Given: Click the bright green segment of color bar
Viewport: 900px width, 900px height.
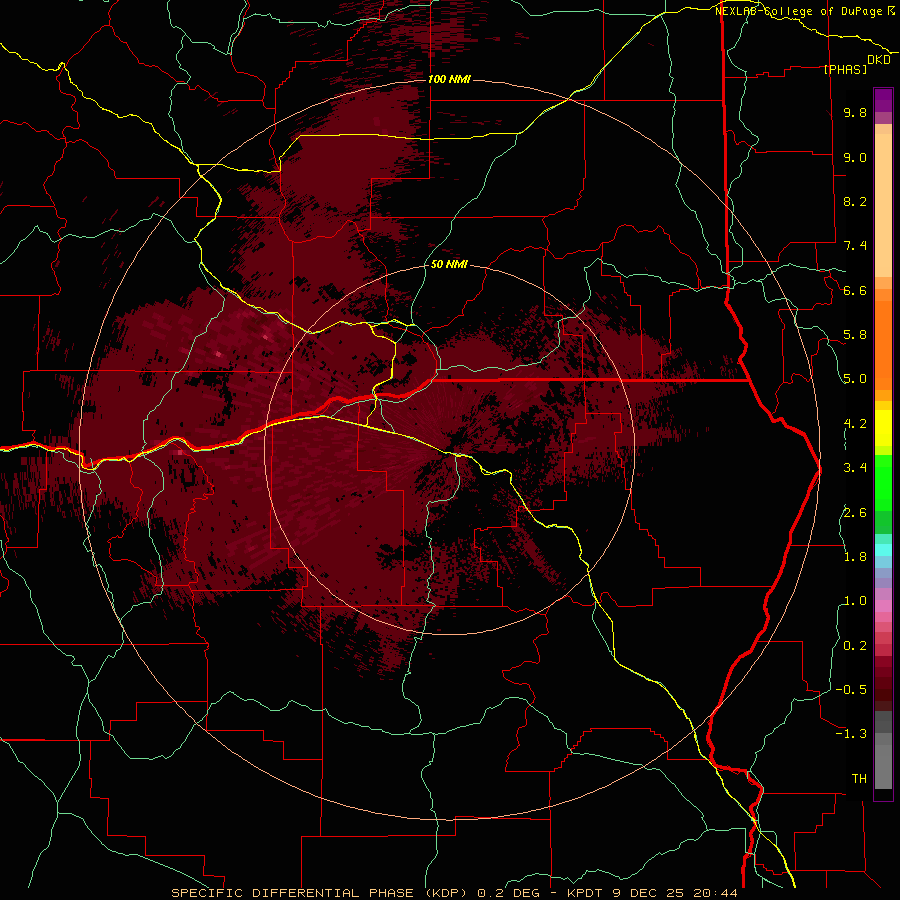Looking at the screenshot, I should pos(883,482).
